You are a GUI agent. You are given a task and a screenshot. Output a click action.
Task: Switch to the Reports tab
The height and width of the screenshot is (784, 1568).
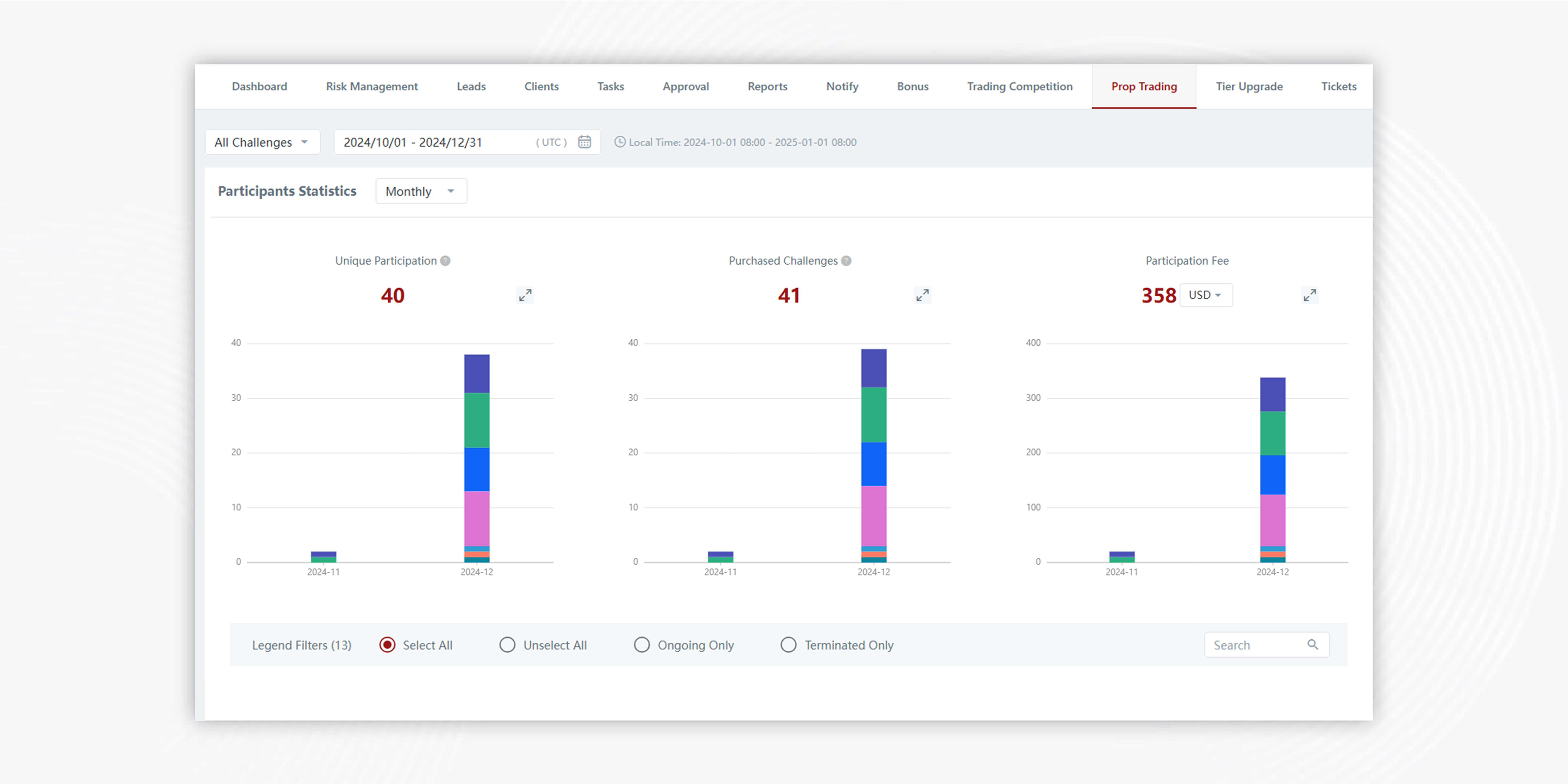pos(768,87)
